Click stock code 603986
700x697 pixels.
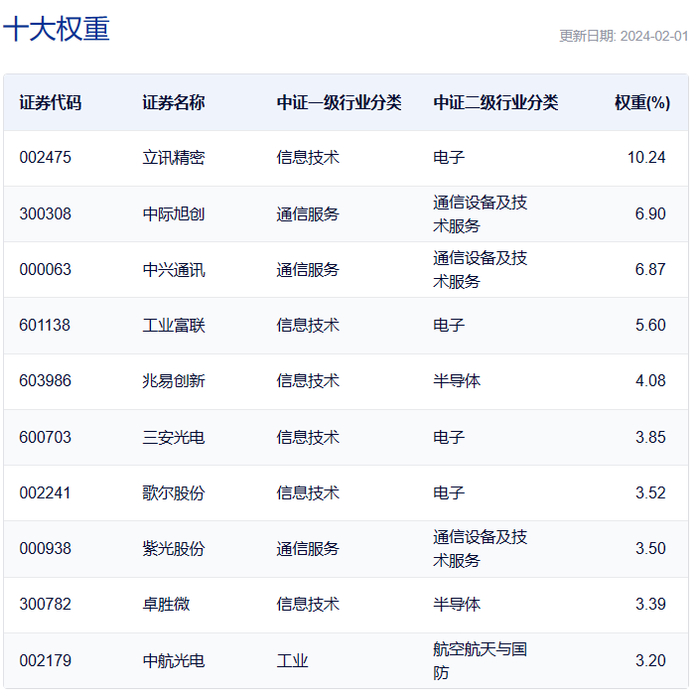45,381
